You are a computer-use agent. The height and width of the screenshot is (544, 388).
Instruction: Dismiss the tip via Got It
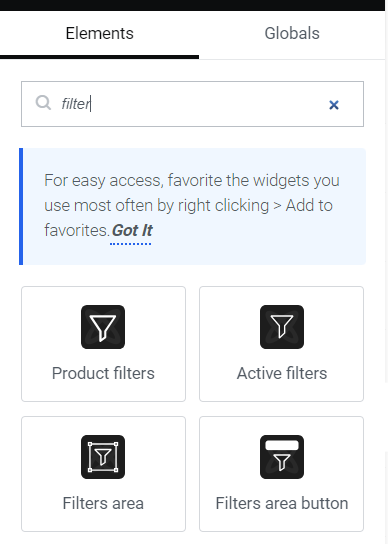132,230
